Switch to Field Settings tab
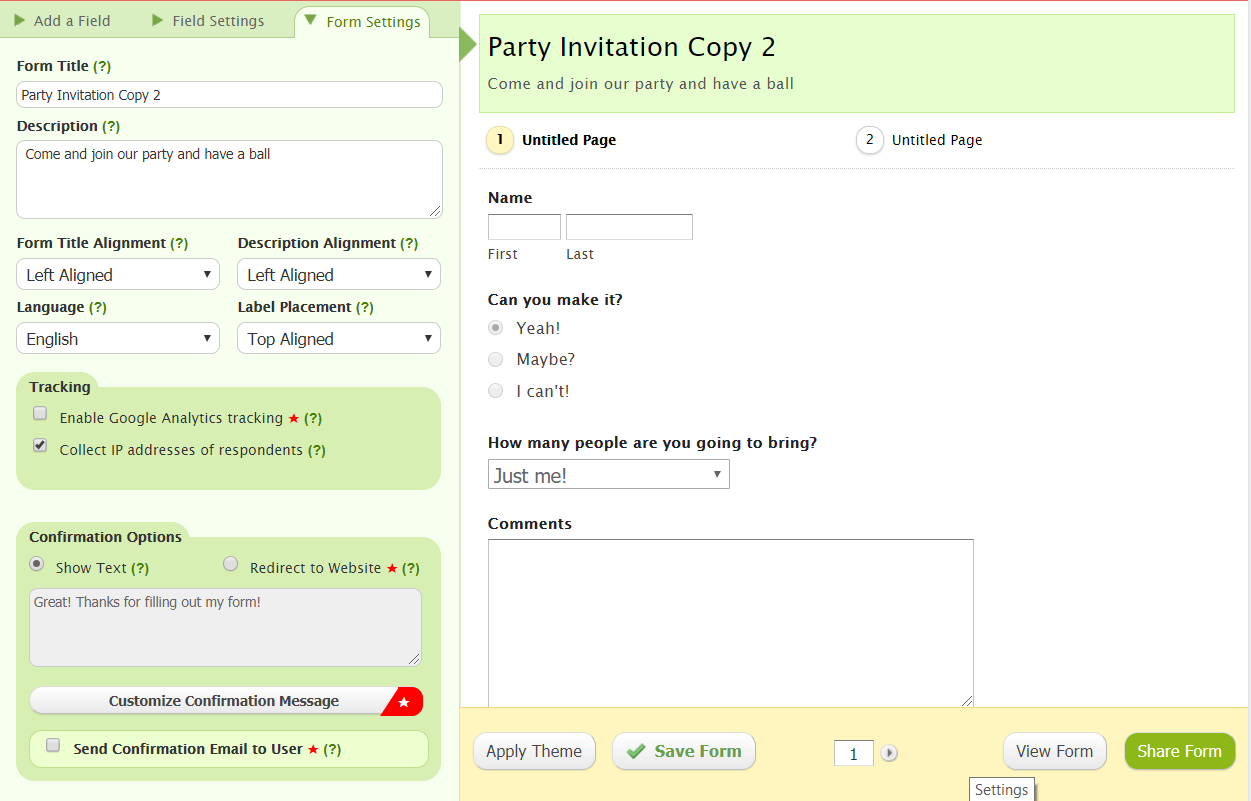This screenshot has height=801, width=1251. tap(209, 20)
